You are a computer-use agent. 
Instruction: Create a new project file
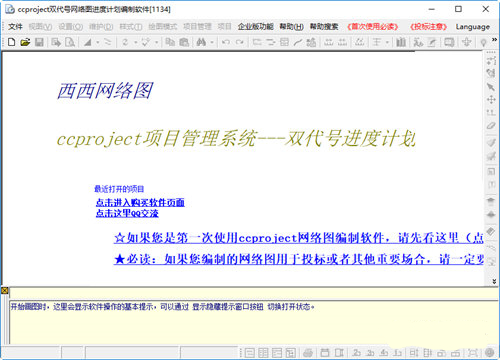click(12, 42)
